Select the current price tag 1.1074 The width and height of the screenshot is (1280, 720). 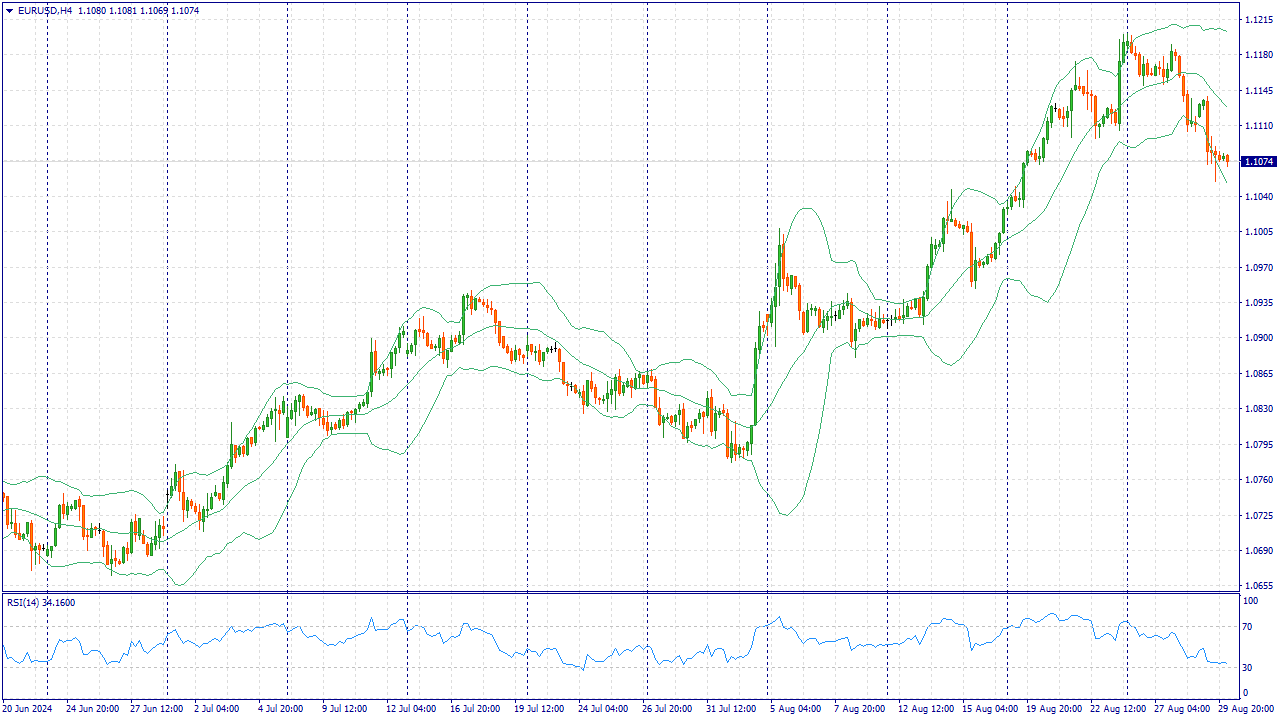tap(1258, 161)
